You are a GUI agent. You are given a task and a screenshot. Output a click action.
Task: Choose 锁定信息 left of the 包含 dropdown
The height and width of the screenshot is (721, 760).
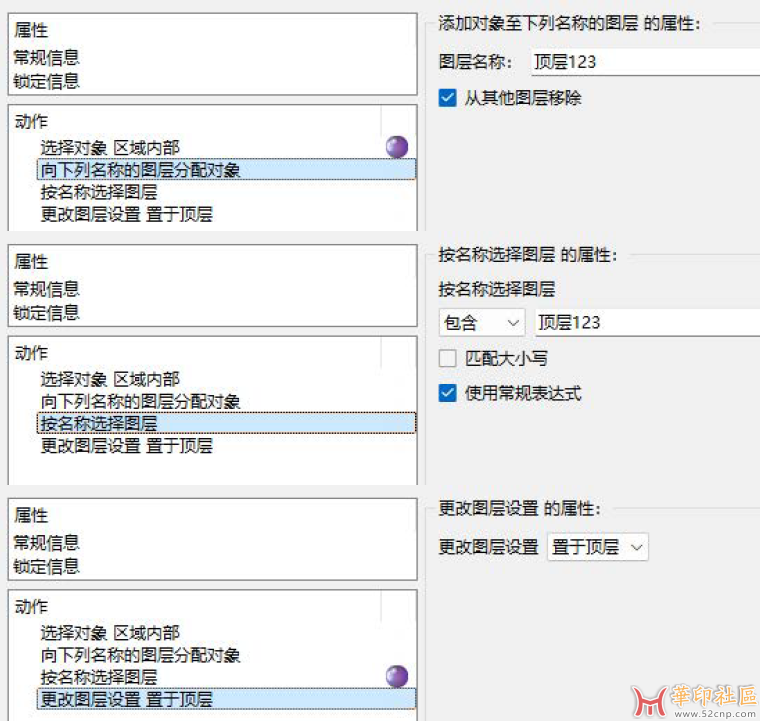[x=46, y=312]
